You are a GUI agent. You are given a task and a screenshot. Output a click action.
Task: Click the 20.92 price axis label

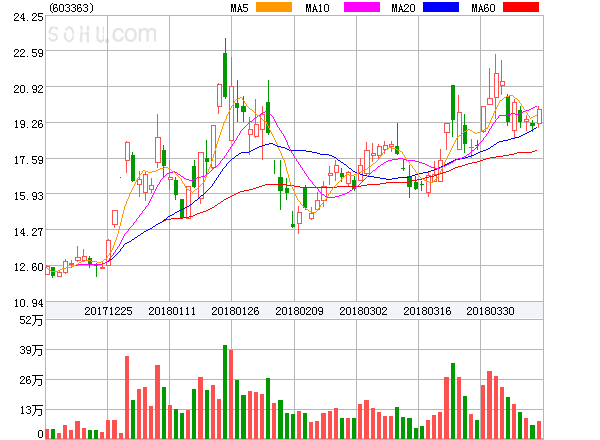coord(28,89)
